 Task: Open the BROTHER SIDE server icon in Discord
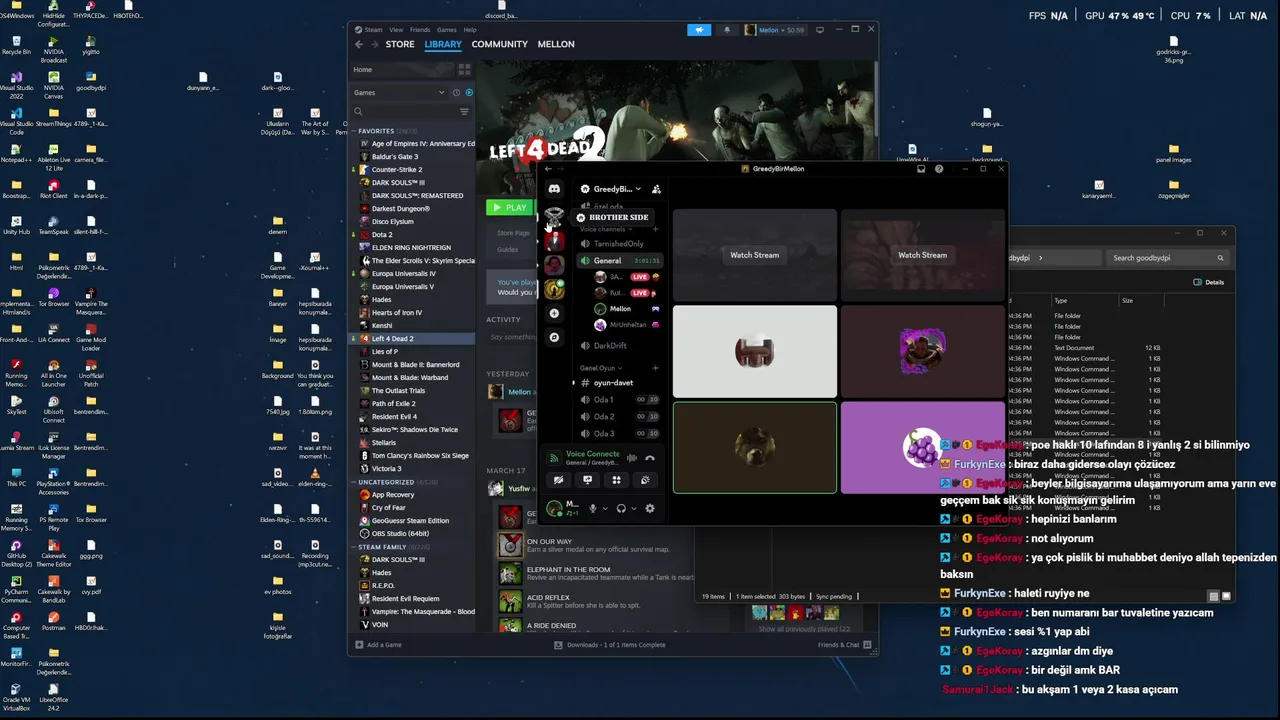(x=554, y=217)
